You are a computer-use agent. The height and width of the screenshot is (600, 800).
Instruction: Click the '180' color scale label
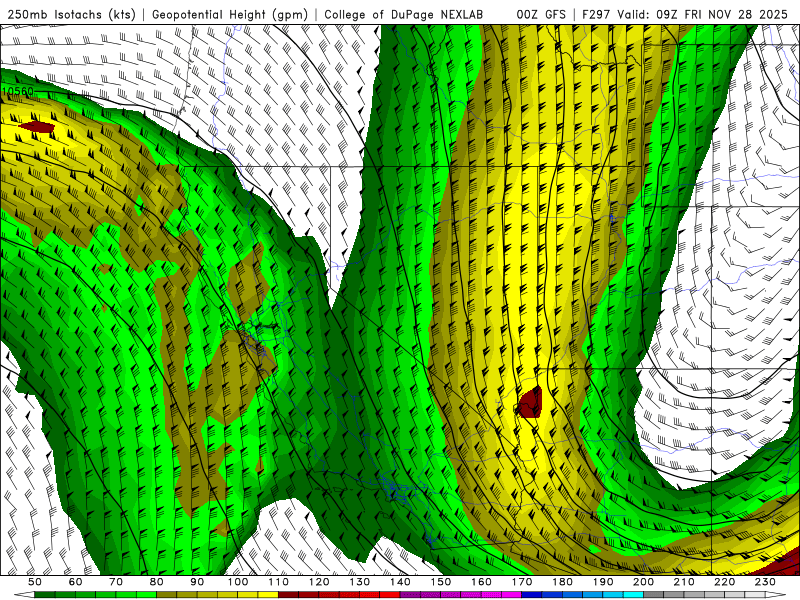coord(562,582)
